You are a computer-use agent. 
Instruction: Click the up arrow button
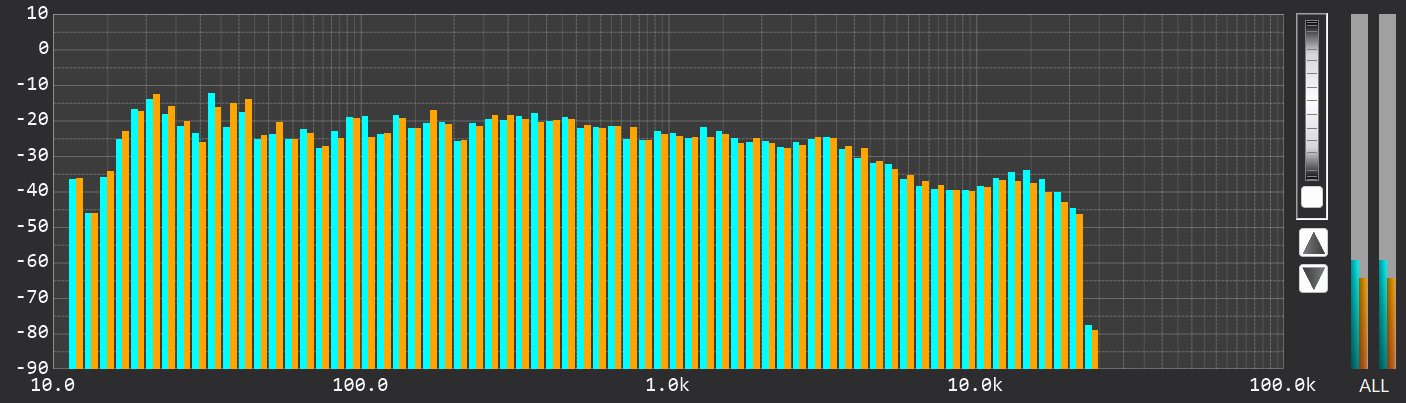(x=1313, y=242)
